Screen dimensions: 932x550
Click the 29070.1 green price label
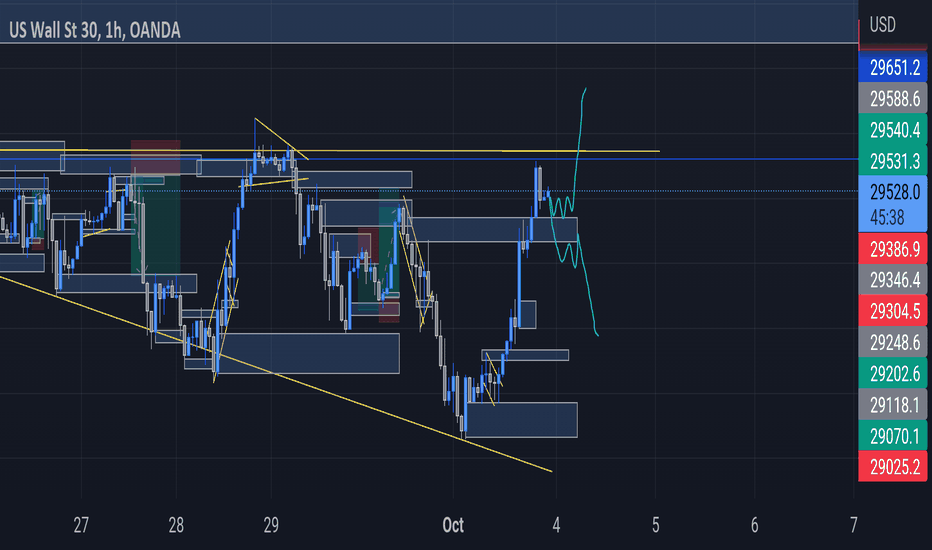pos(893,436)
